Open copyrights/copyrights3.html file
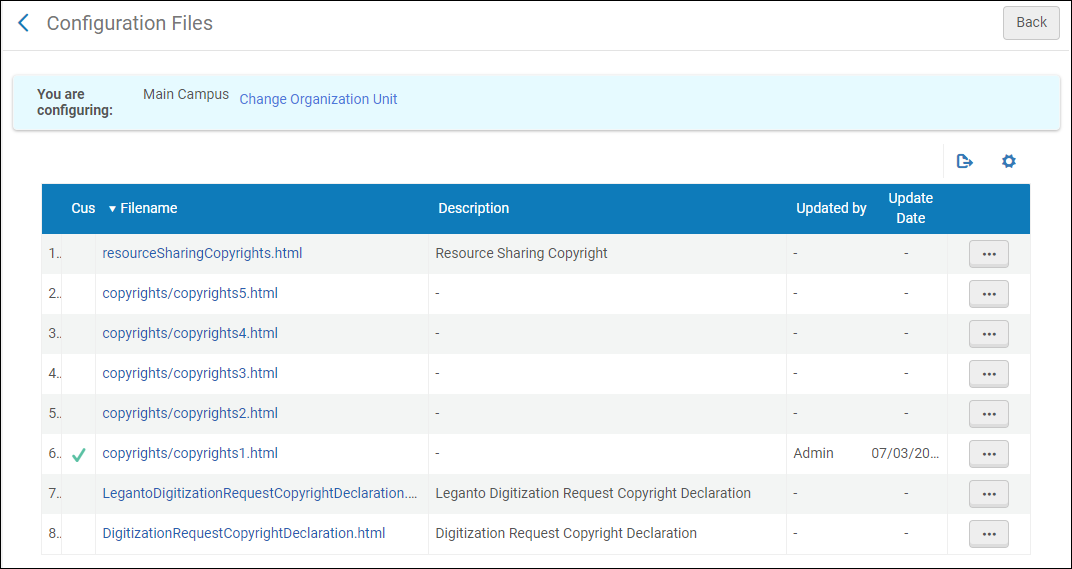Screen dimensions: 1072x569 190,373
